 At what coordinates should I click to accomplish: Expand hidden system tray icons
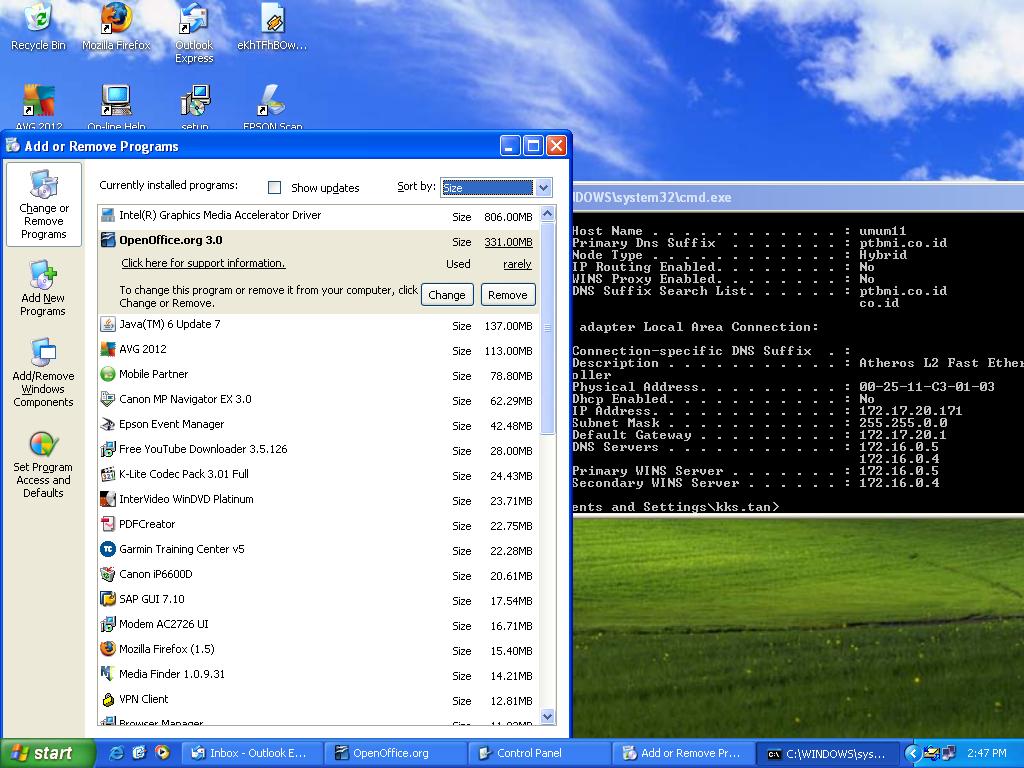click(912, 753)
